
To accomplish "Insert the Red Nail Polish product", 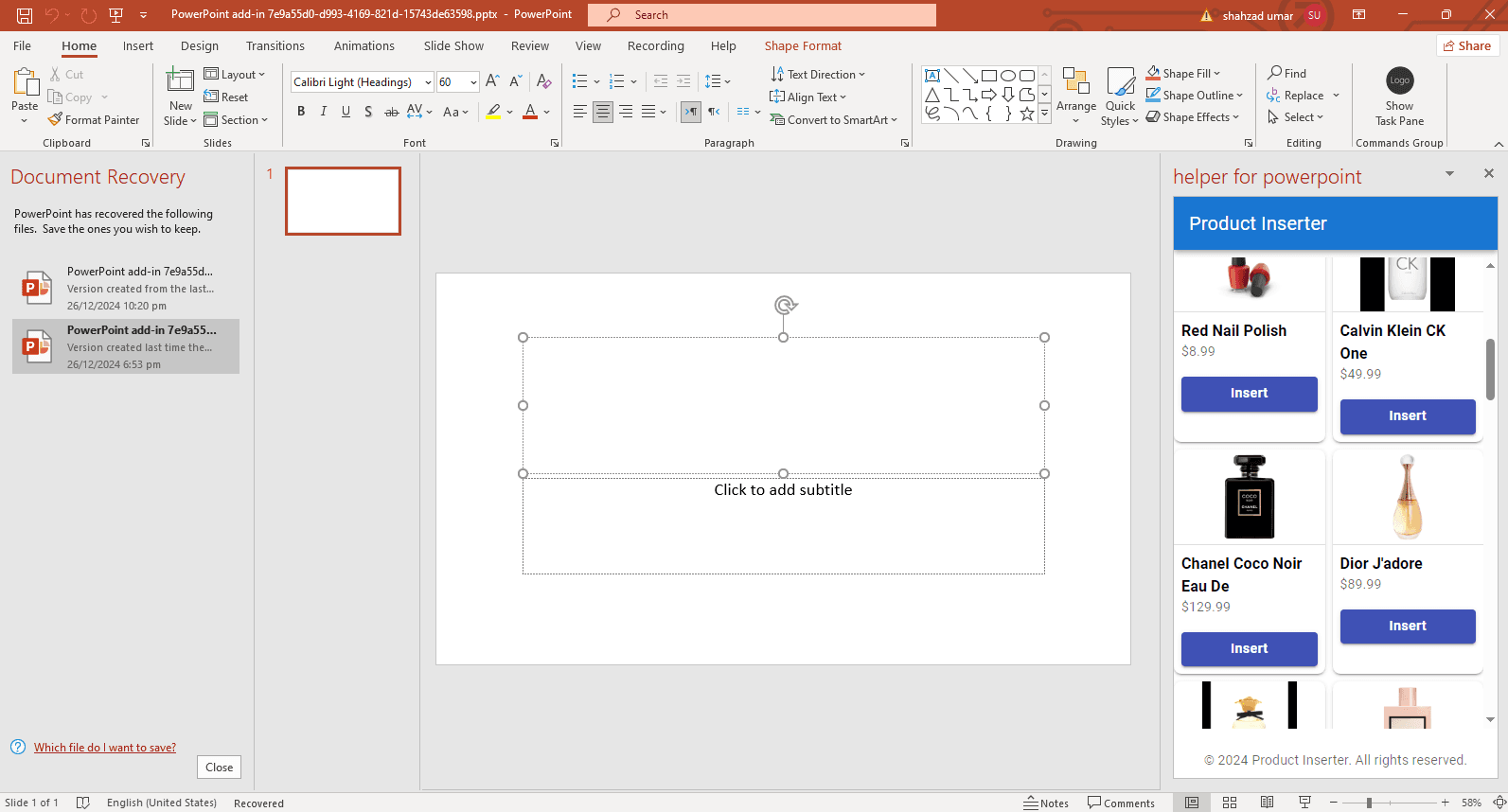I will 1249,394.
